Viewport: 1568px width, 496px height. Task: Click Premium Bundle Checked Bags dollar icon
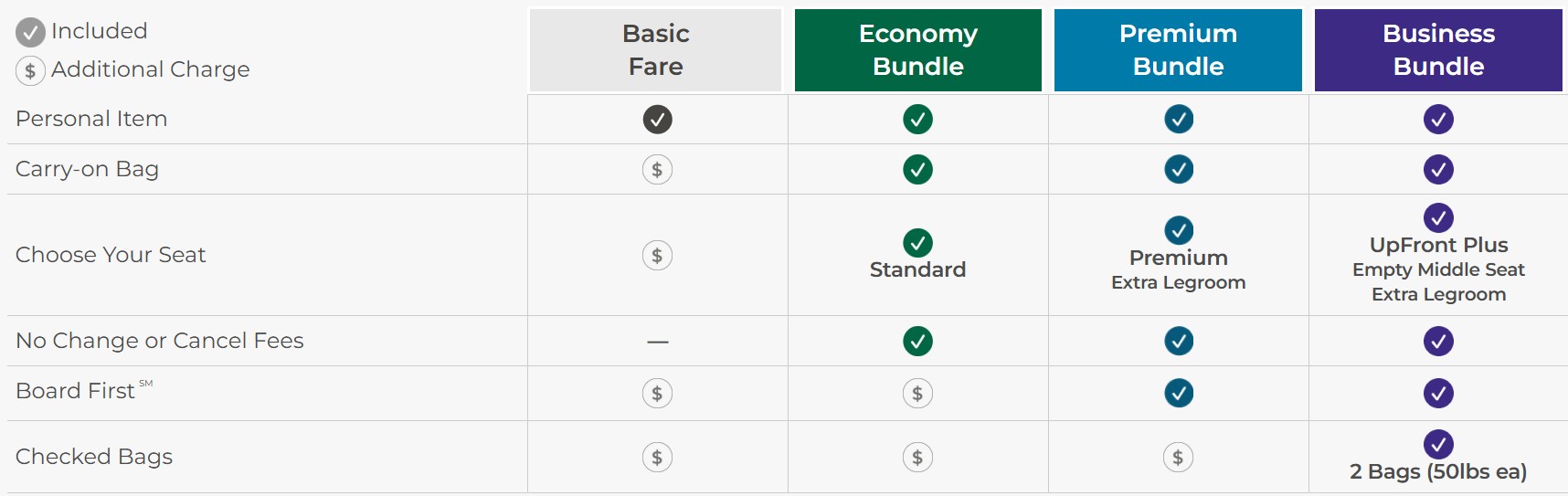1178,458
